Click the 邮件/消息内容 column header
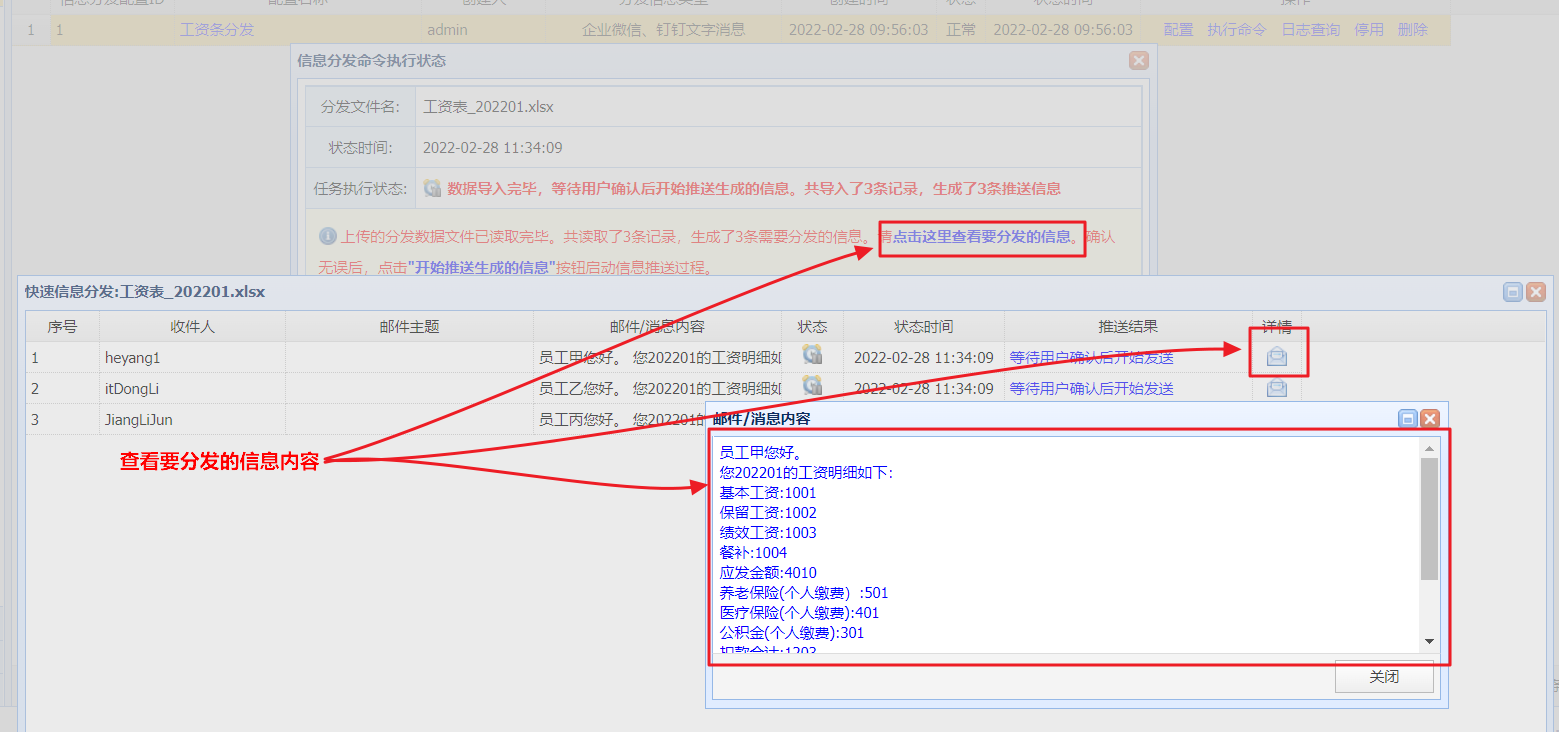The height and width of the screenshot is (732, 1559). [657, 327]
